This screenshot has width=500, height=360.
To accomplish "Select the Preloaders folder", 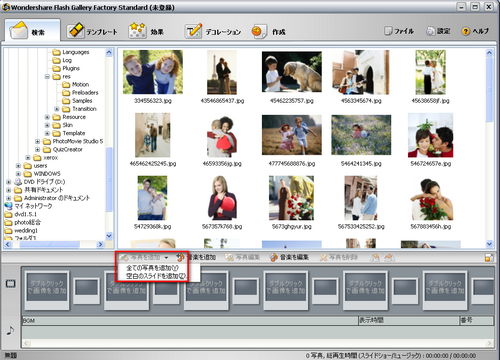I will click(x=81, y=93).
